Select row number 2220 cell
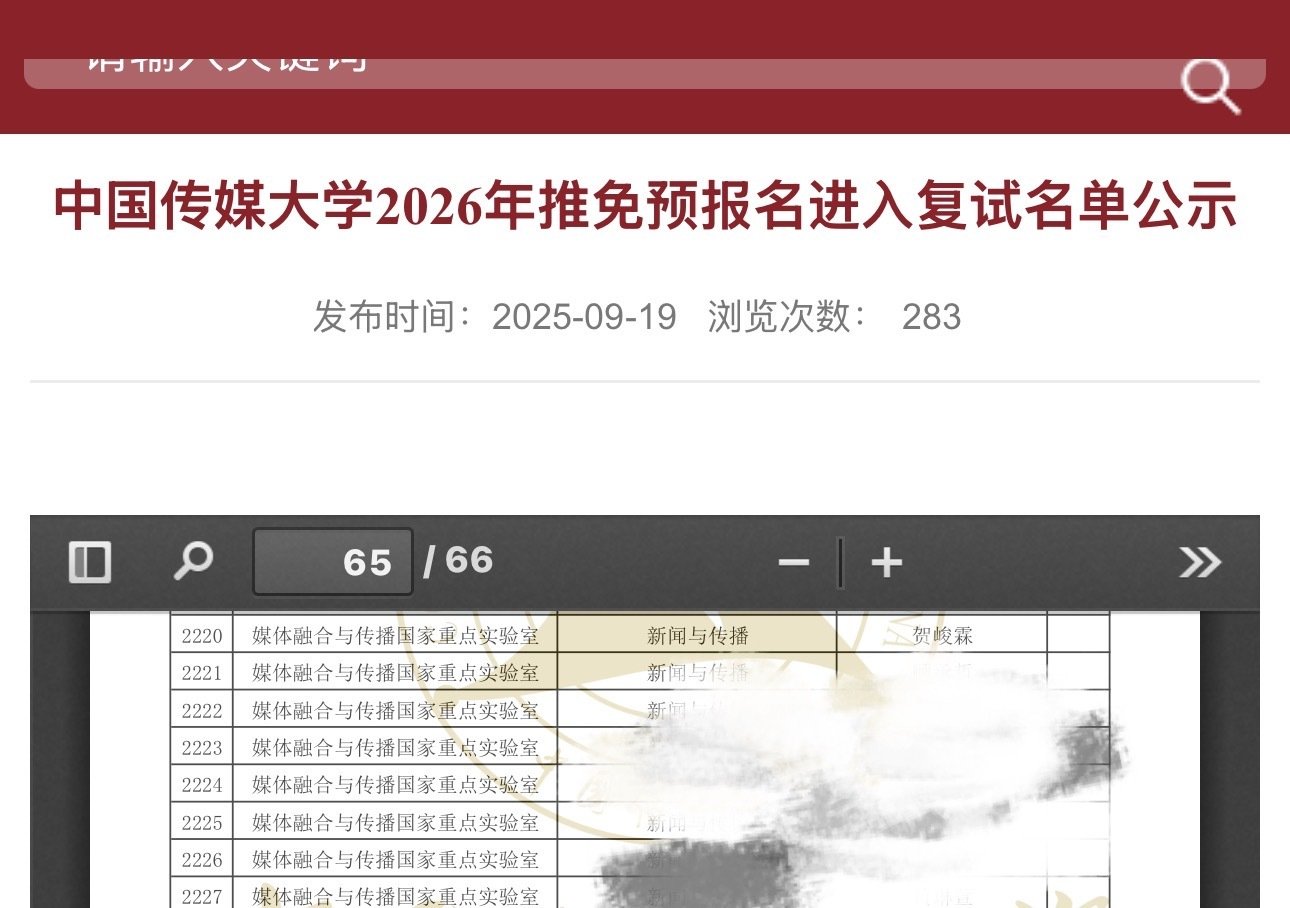The height and width of the screenshot is (908, 1290). [202, 635]
